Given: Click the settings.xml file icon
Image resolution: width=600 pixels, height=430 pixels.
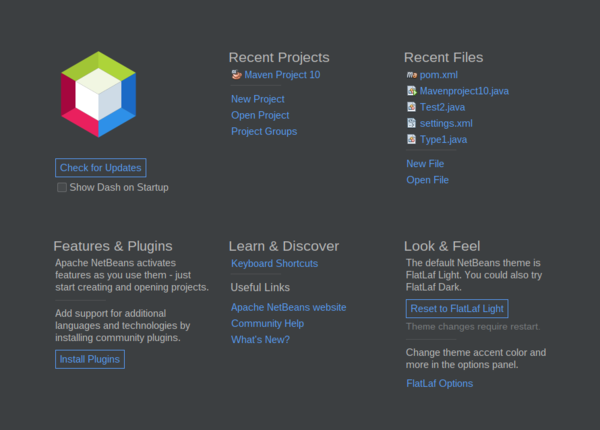Looking at the screenshot, I should point(411,123).
